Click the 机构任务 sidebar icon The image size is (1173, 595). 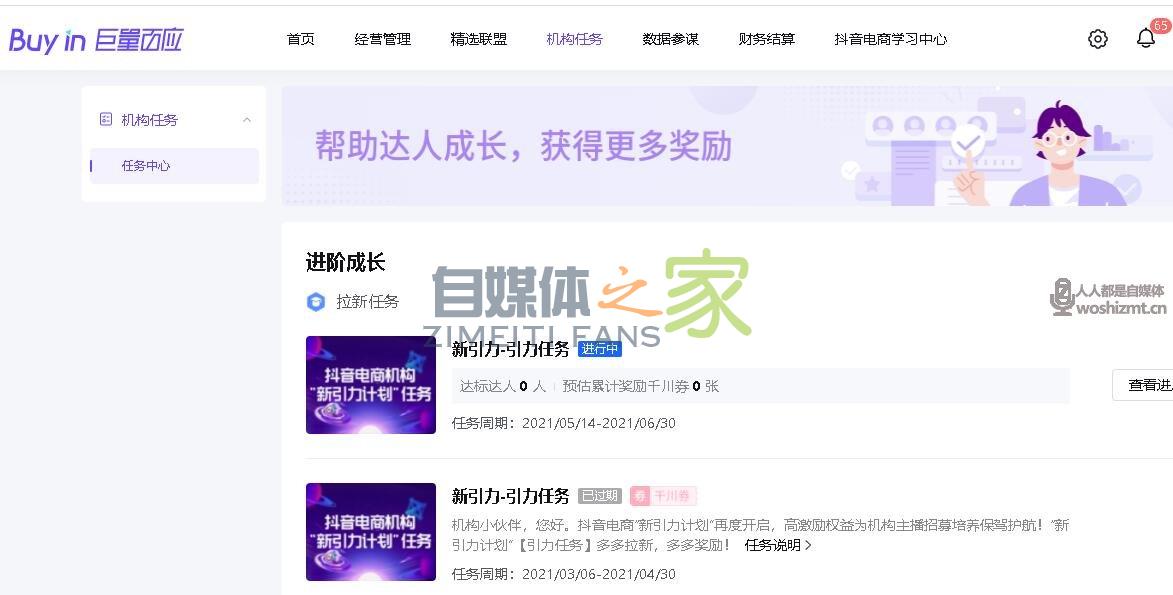pos(106,120)
